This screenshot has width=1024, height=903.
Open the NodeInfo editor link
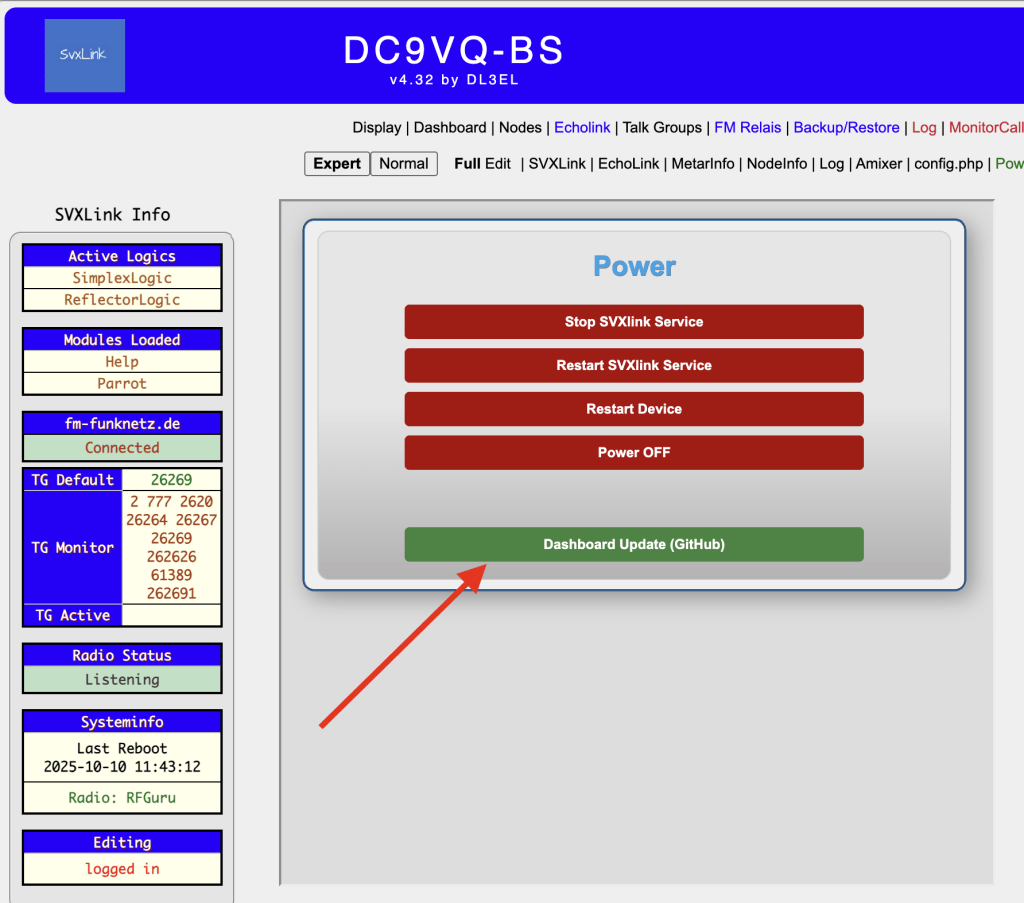coord(777,164)
